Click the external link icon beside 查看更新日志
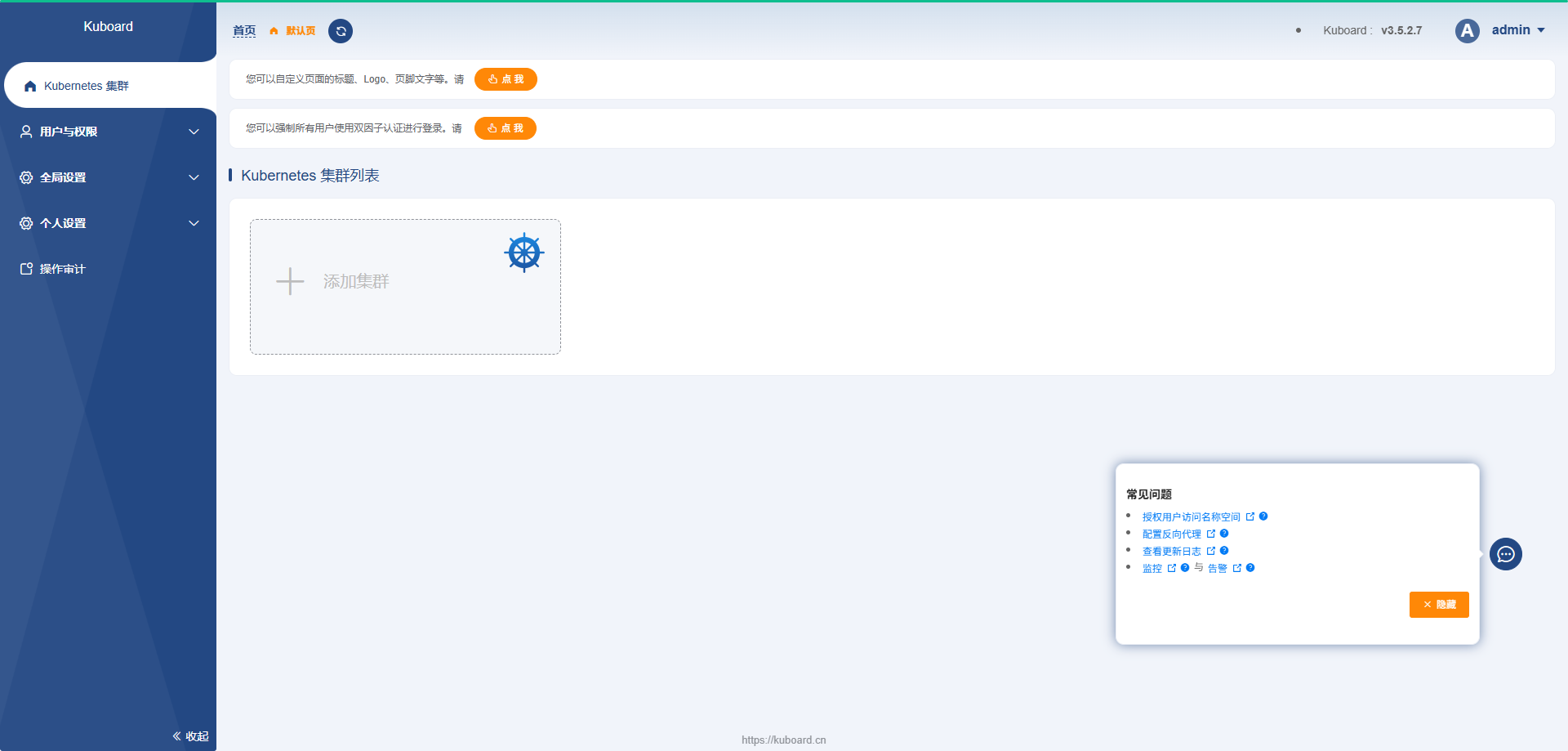This screenshot has height=751, width=1568. [1211, 551]
